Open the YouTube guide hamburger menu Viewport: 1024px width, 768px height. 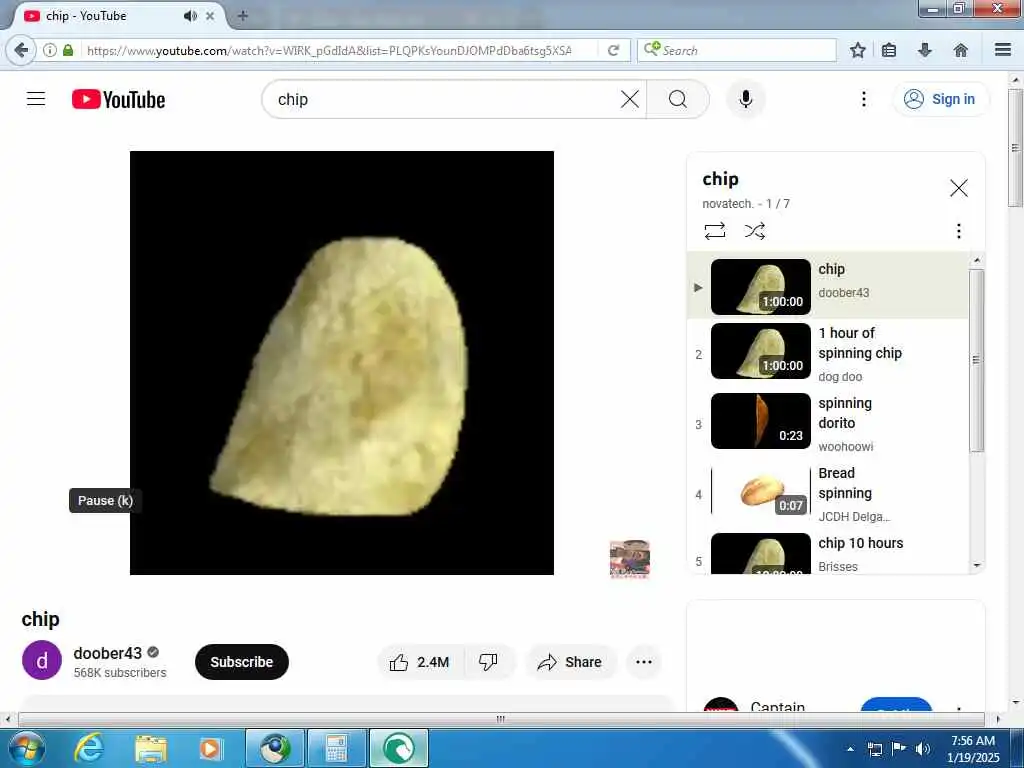click(x=36, y=99)
